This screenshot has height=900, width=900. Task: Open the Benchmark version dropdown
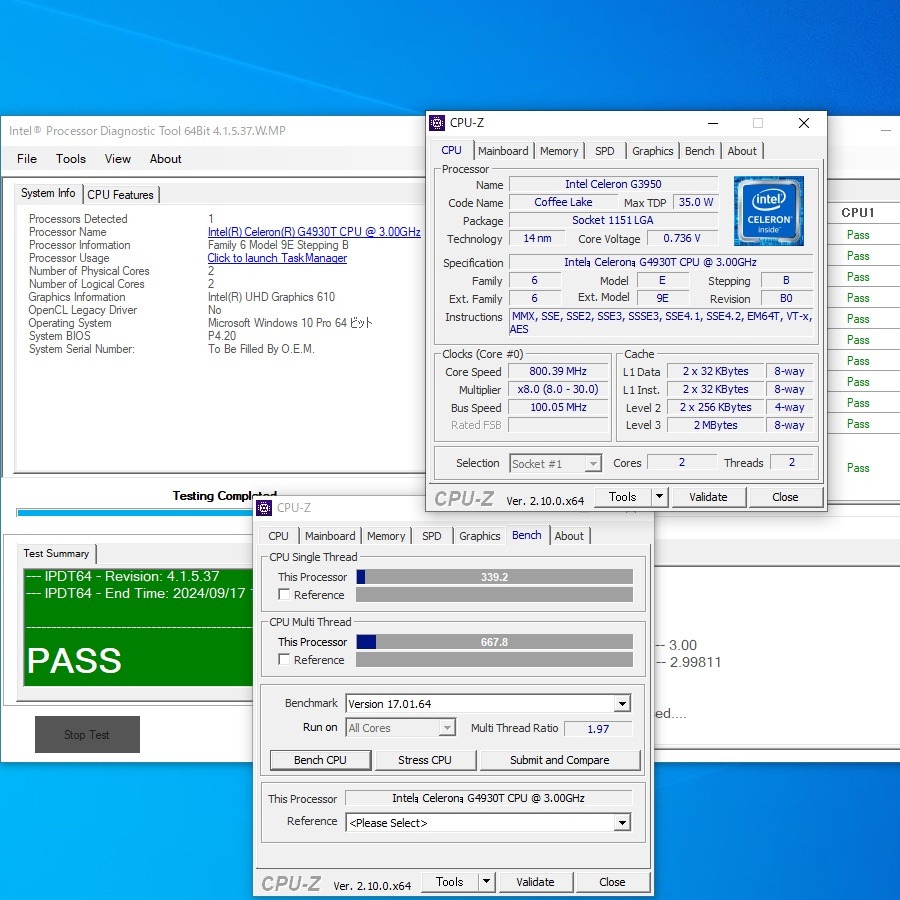(x=622, y=704)
